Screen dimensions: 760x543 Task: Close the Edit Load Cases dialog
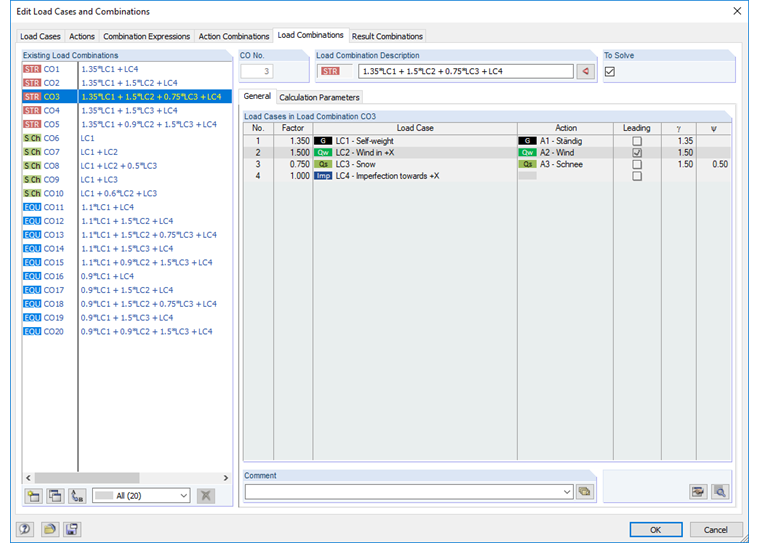tap(737, 11)
